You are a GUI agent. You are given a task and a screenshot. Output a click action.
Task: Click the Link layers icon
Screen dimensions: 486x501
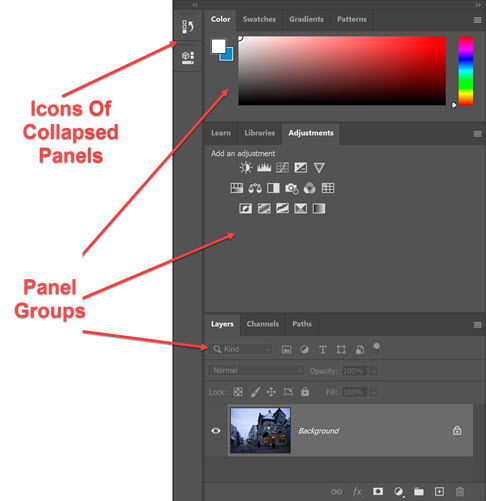[336, 491]
